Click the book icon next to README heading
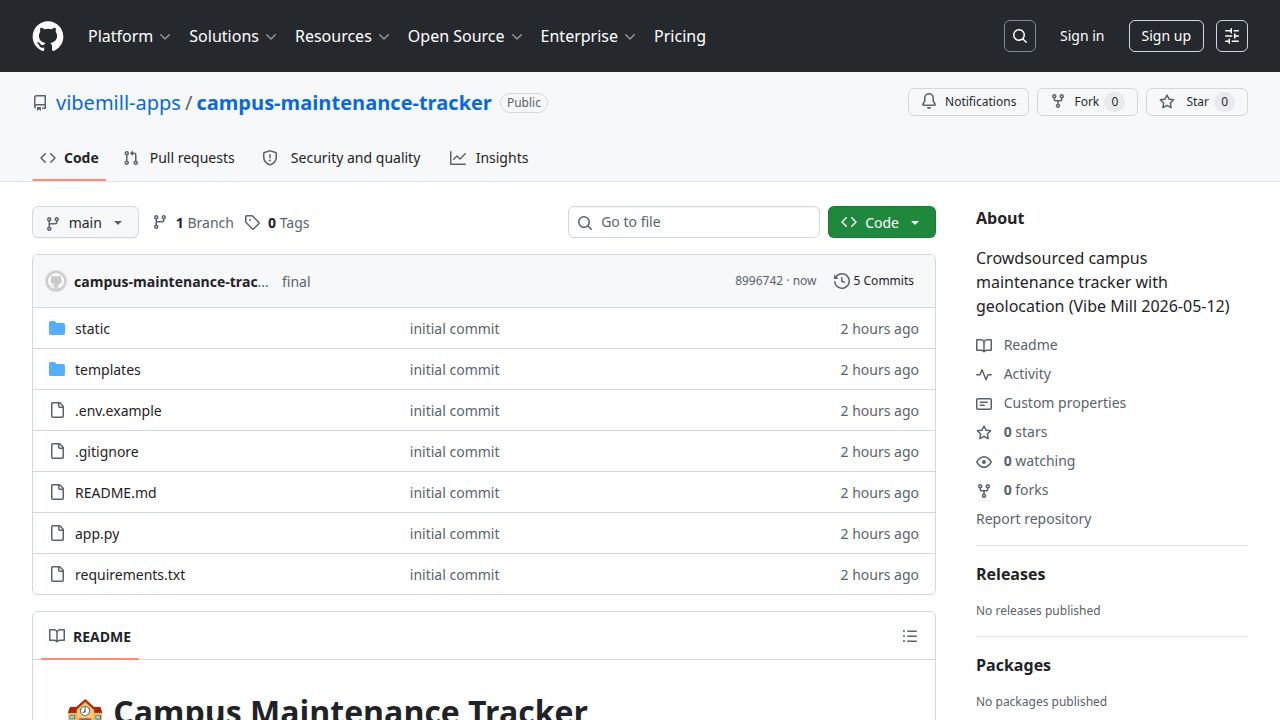The image size is (1280, 720). coord(57,636)
